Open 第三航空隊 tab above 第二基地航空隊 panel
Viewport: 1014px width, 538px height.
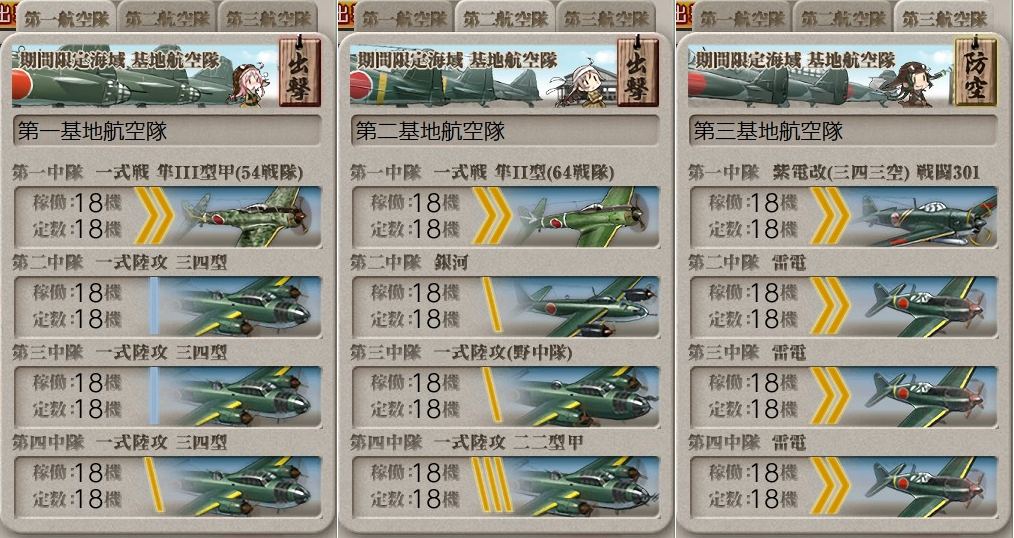(607, 18)
